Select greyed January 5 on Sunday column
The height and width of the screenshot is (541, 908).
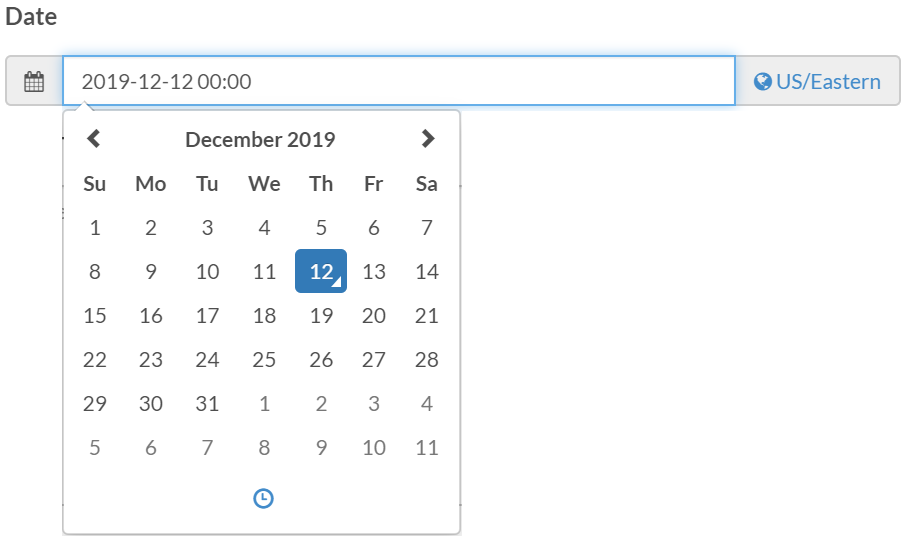point(95,448)
